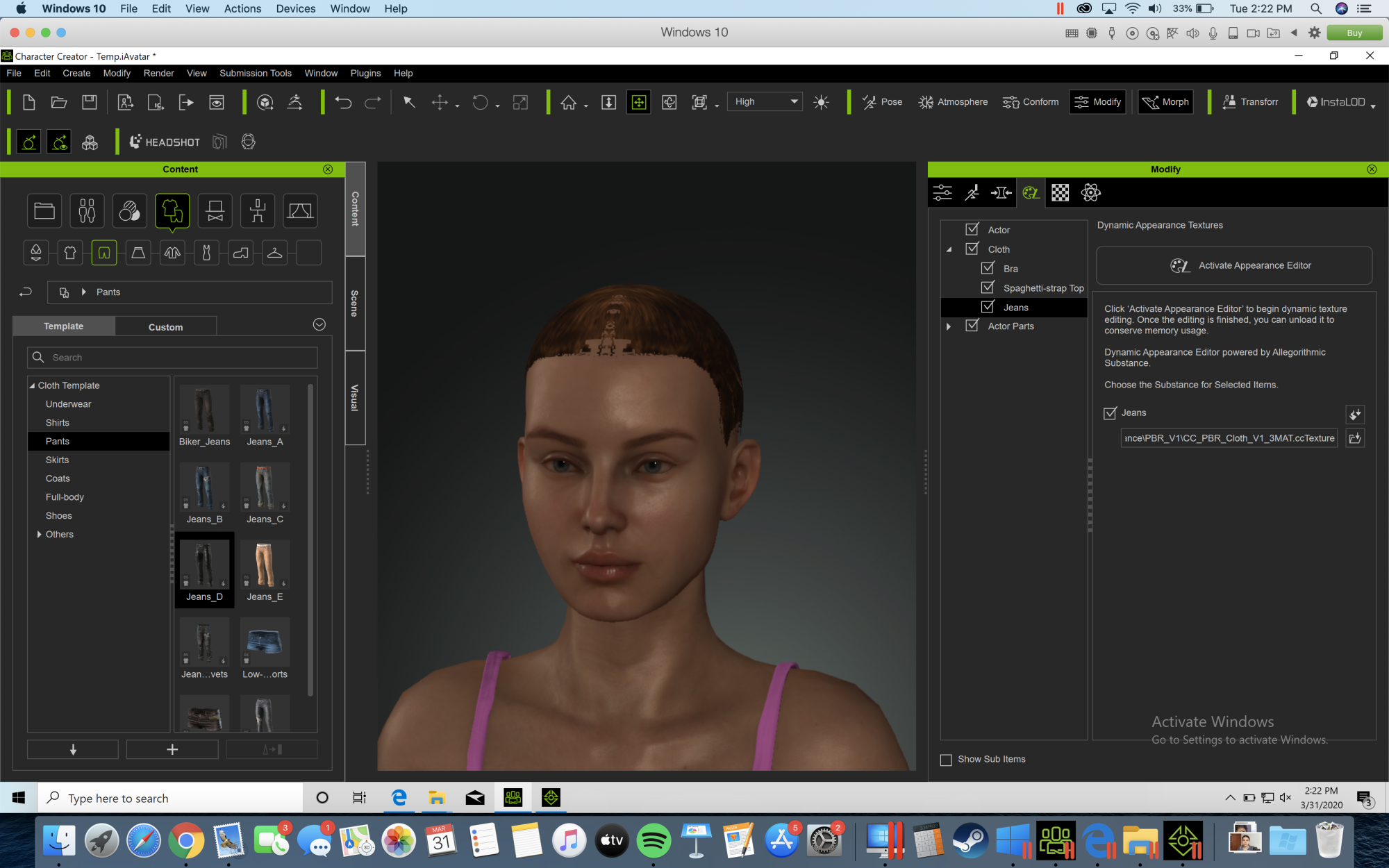The height and width of the screenshot is (868, 1389).
Task: Open the Submission Tools menu
Action: (x=256, y=73)
